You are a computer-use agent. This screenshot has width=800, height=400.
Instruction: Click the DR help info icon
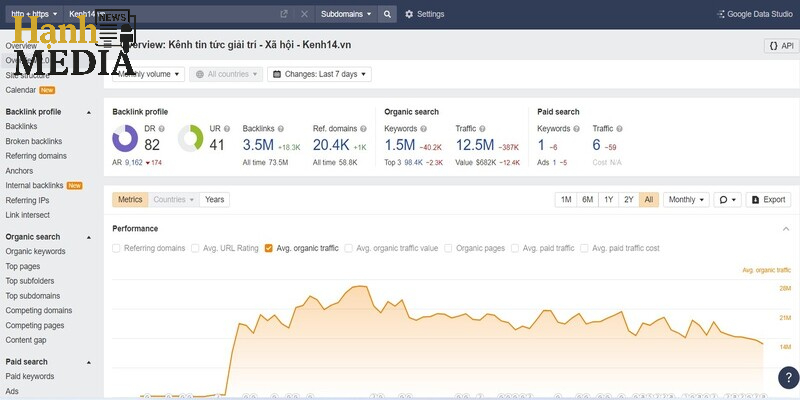[x=162, y=129]
